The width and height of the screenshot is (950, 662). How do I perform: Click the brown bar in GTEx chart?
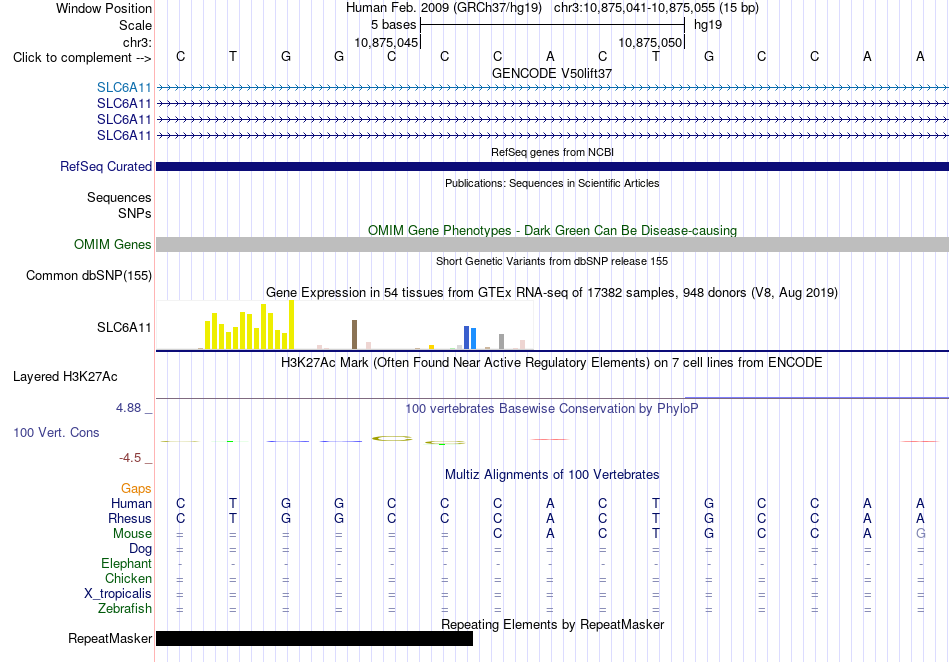[354, 334]
